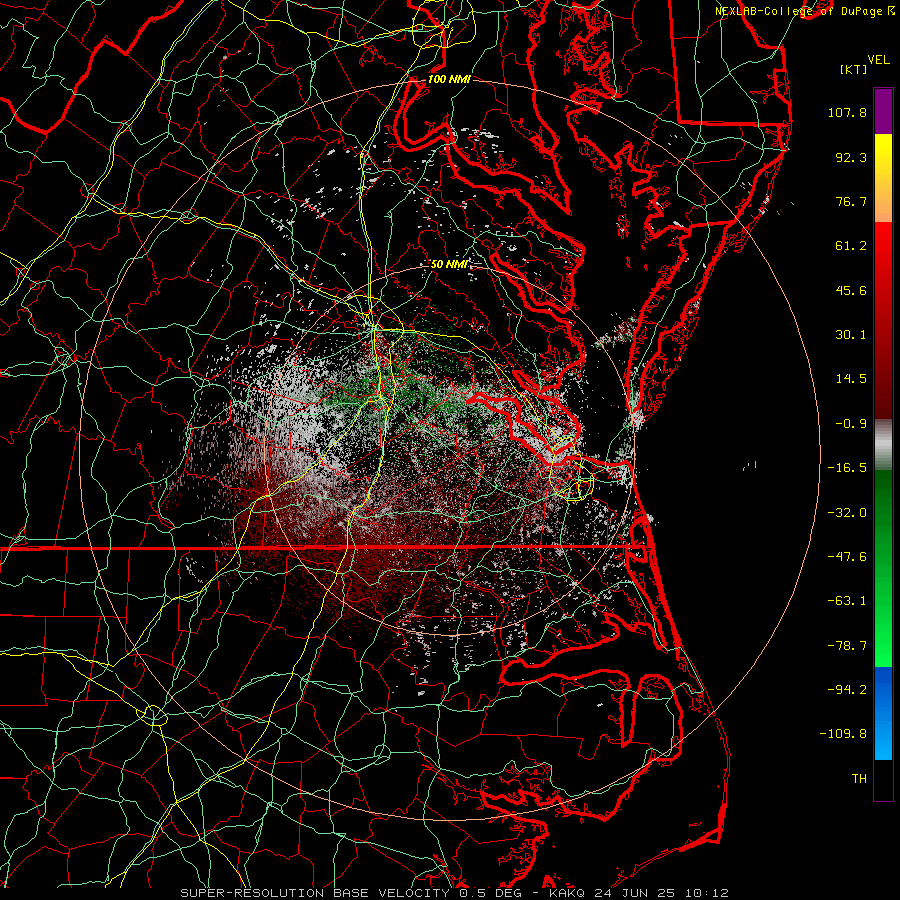Screen dimensions: 900x900
Task: Click the blue segment of the color bar
Action: [x=883, y=713]
